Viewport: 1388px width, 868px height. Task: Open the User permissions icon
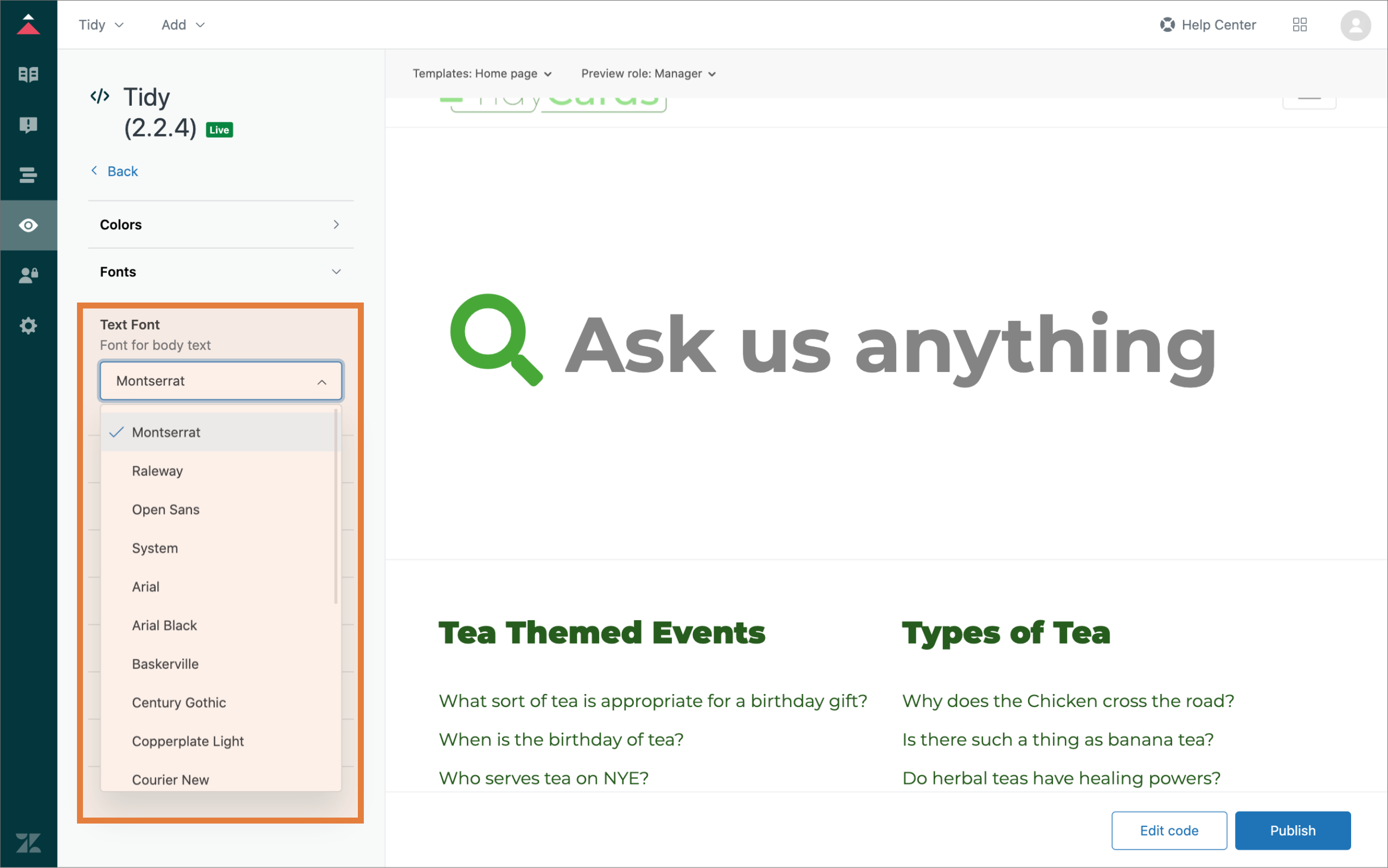[28, 275]
